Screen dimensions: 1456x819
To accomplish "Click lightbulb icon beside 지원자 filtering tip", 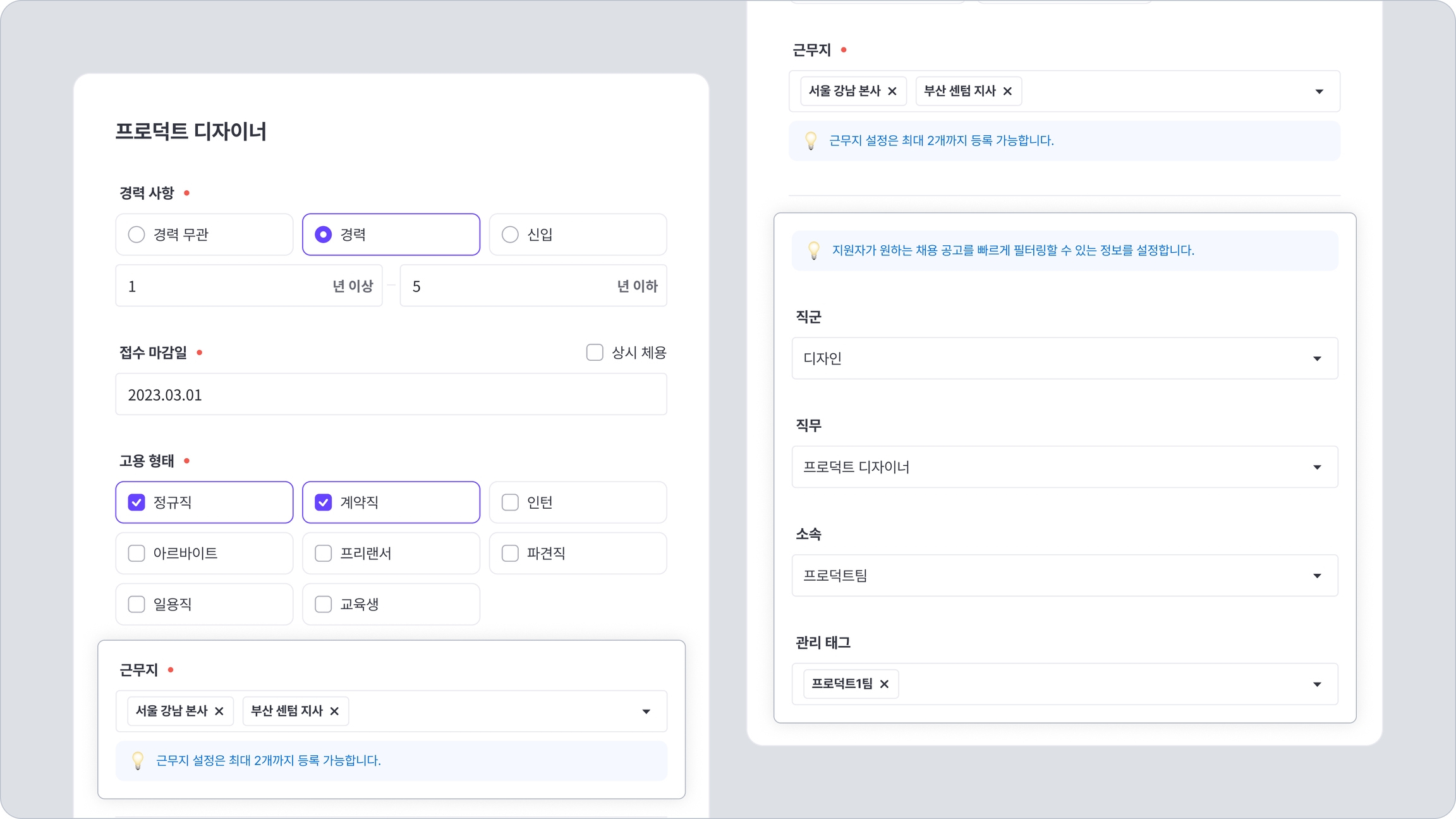I will [x=813, y=250].
